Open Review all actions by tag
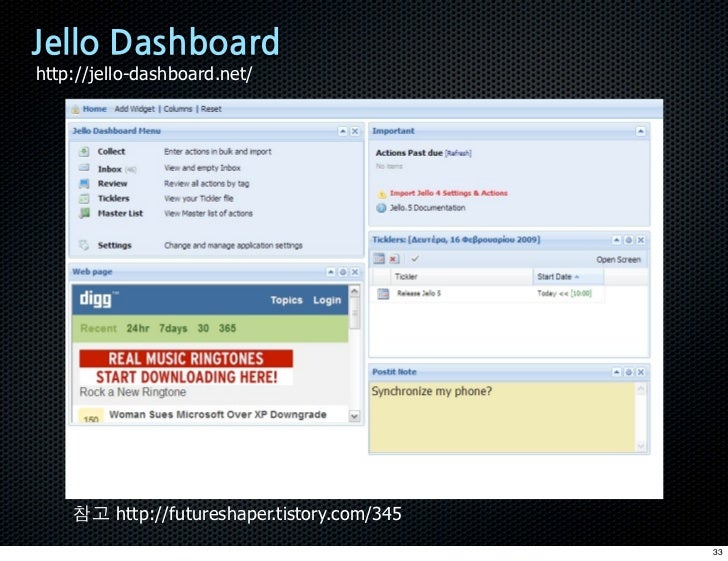 pyautogui.click(x=206, y=183)
